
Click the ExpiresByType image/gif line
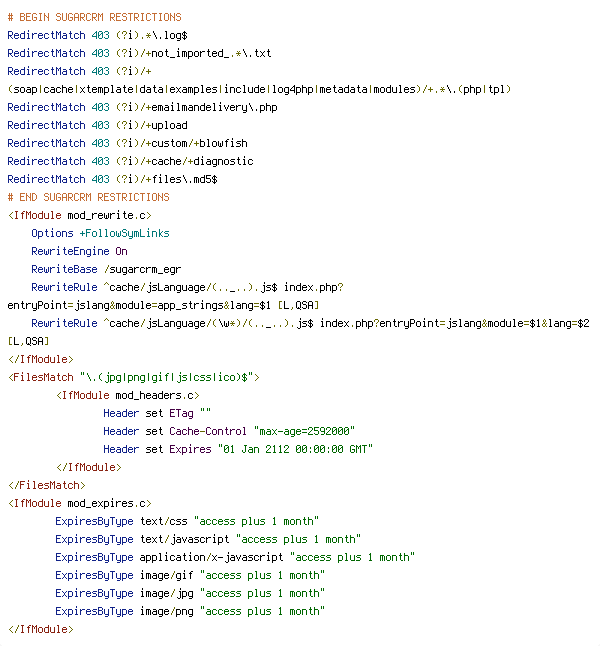click(x=190, y=575)
